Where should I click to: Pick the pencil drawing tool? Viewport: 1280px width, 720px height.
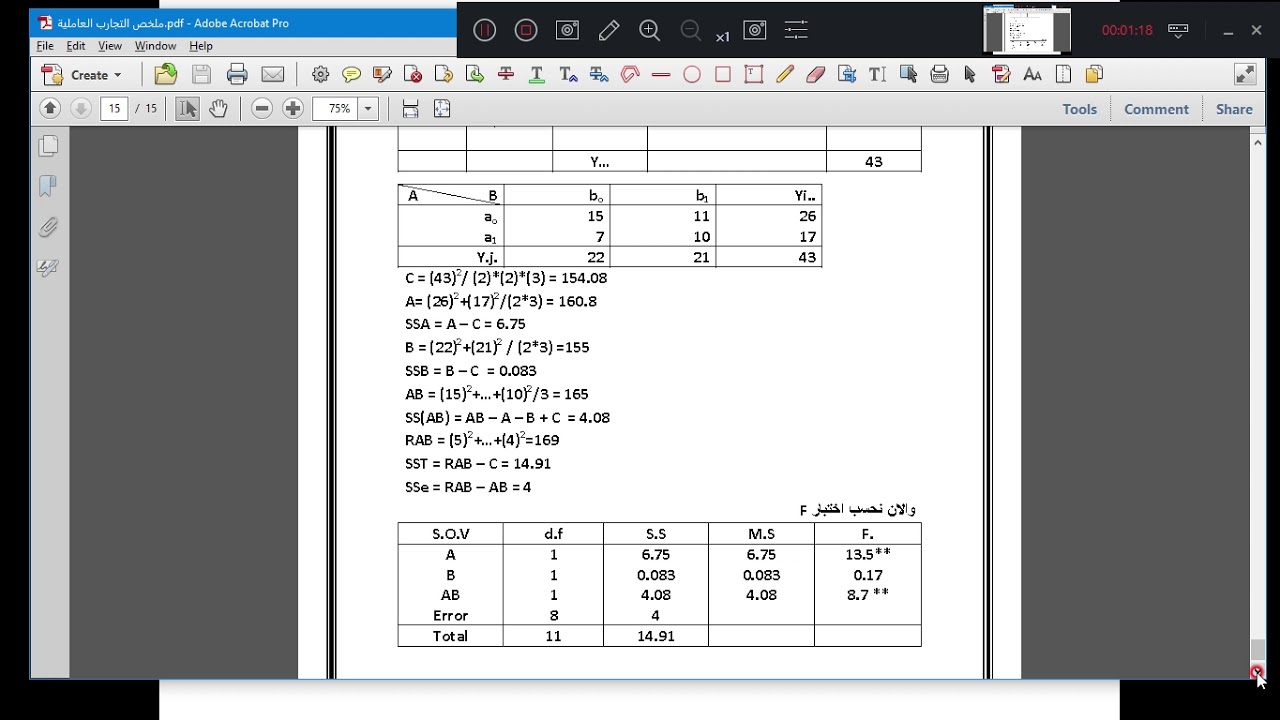785,74
